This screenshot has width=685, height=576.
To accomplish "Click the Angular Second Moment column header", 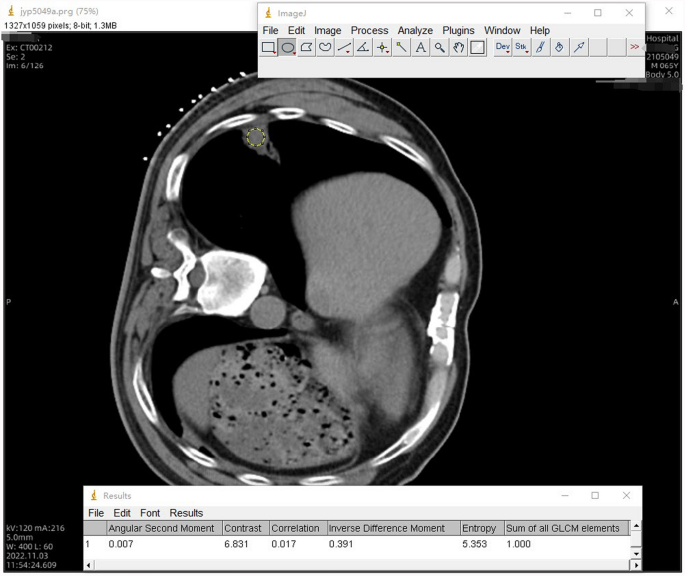I will point(164,528).
